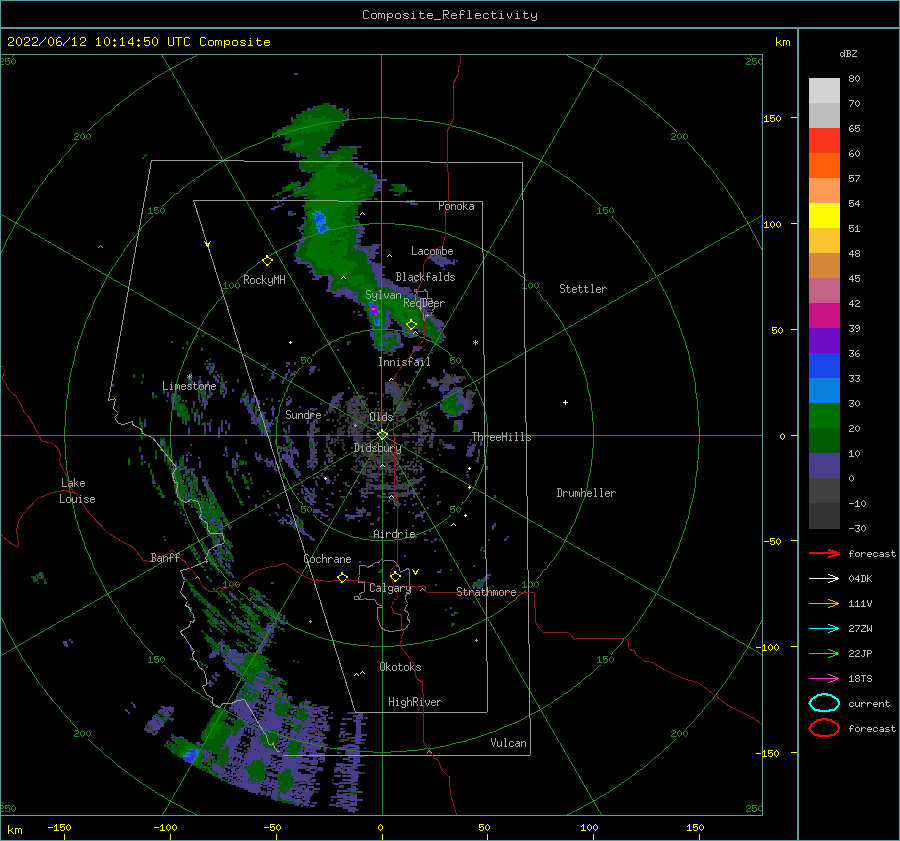Click the yellow diamond marker near RockyMH

[x=267, y=261]
